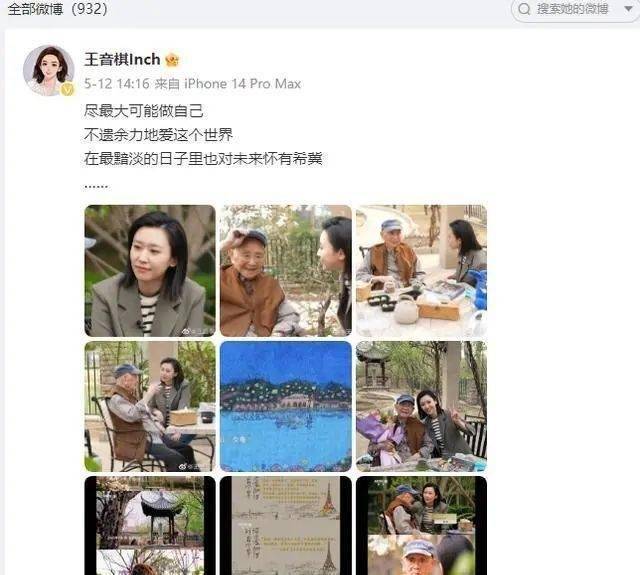
Task: Open the 王音棋Inch username link
Action: tap(122, 60)
